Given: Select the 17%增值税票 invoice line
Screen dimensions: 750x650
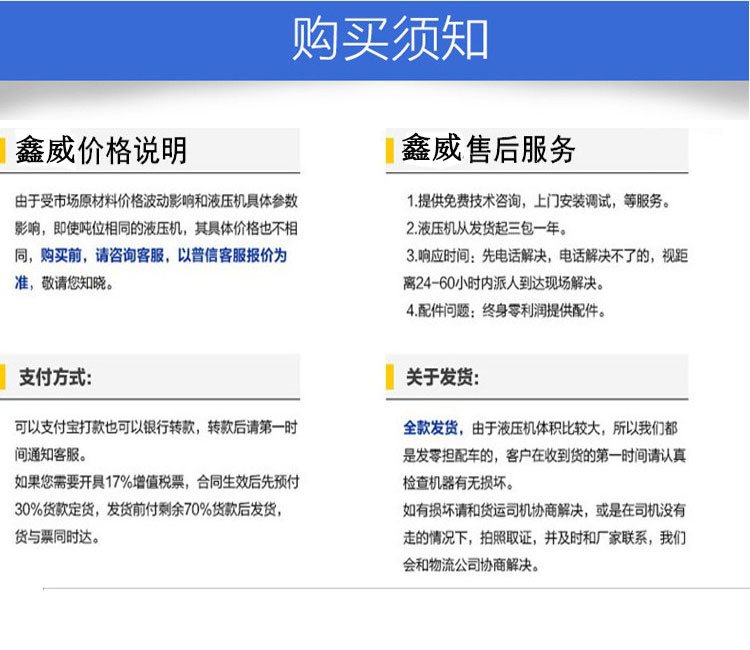Looking at the screenshot, I should [157, 482].
